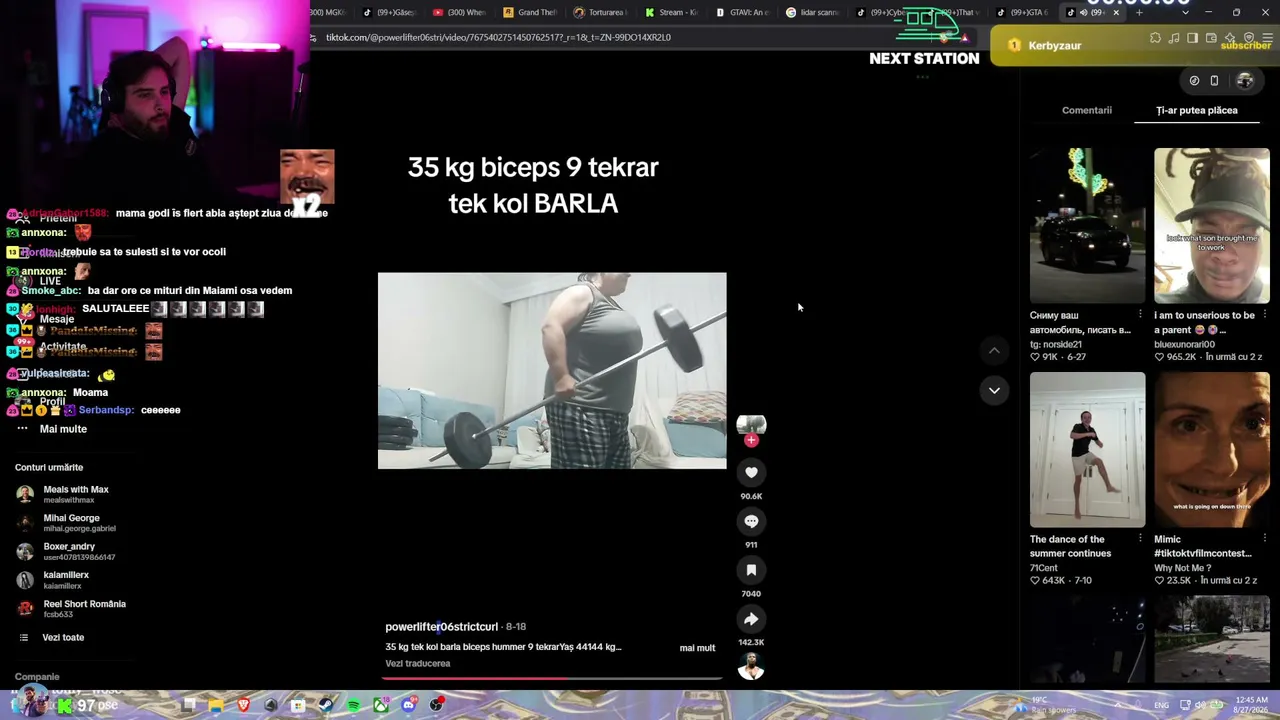Open Microsoft Store from the taskbar
Viewport: 1280px width, 720px height.
[x=299, y=705]
